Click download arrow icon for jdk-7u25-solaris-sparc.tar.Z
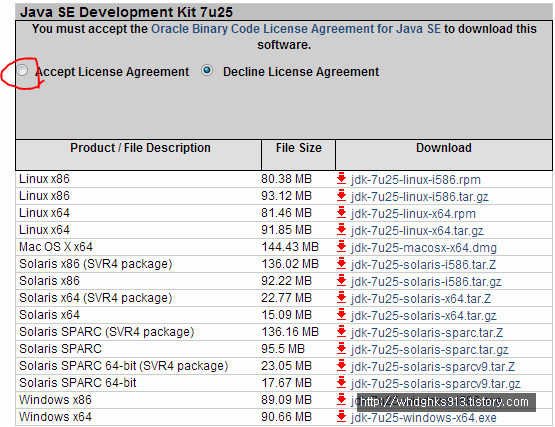555x427 pixels. [341, 331]
